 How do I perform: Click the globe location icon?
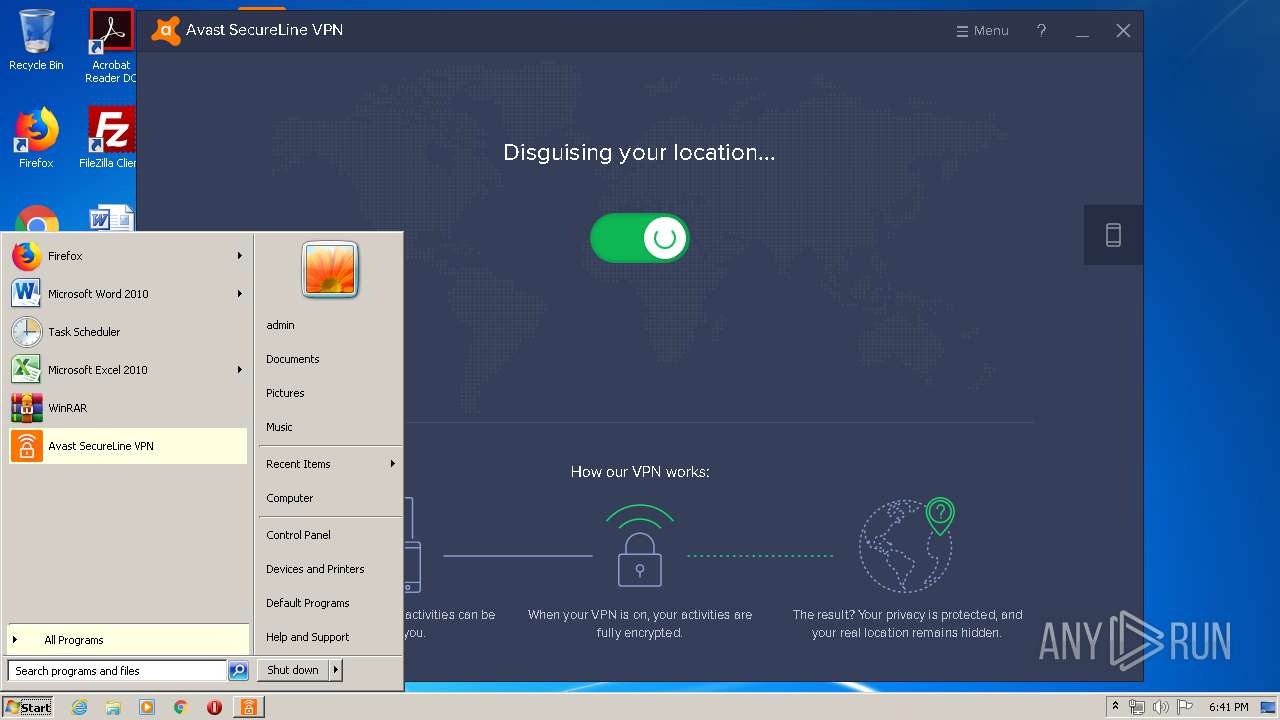click(906, 545)
